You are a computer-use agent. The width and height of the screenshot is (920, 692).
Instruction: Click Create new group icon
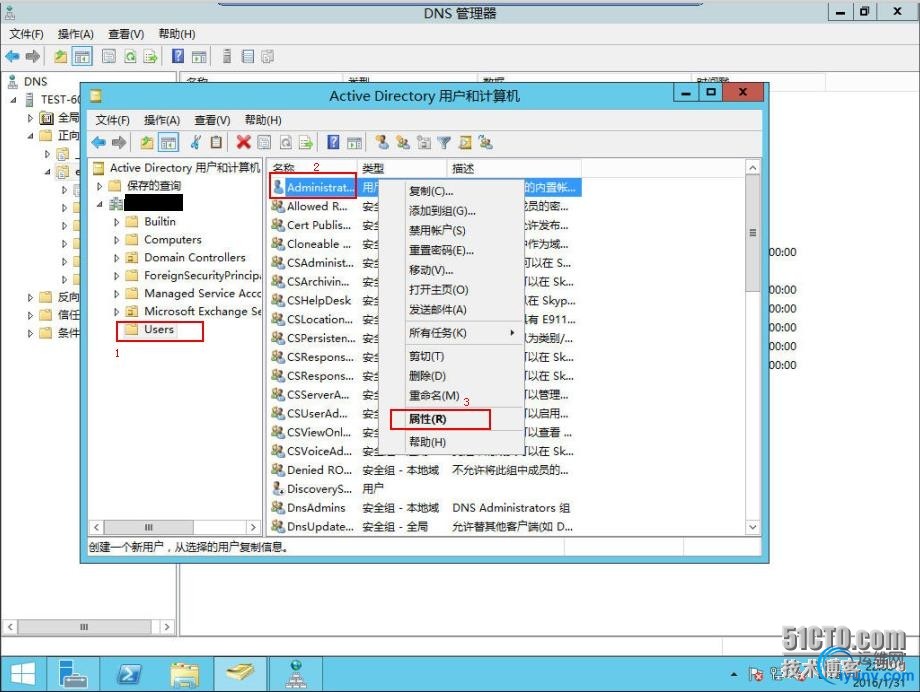(403, 143)
